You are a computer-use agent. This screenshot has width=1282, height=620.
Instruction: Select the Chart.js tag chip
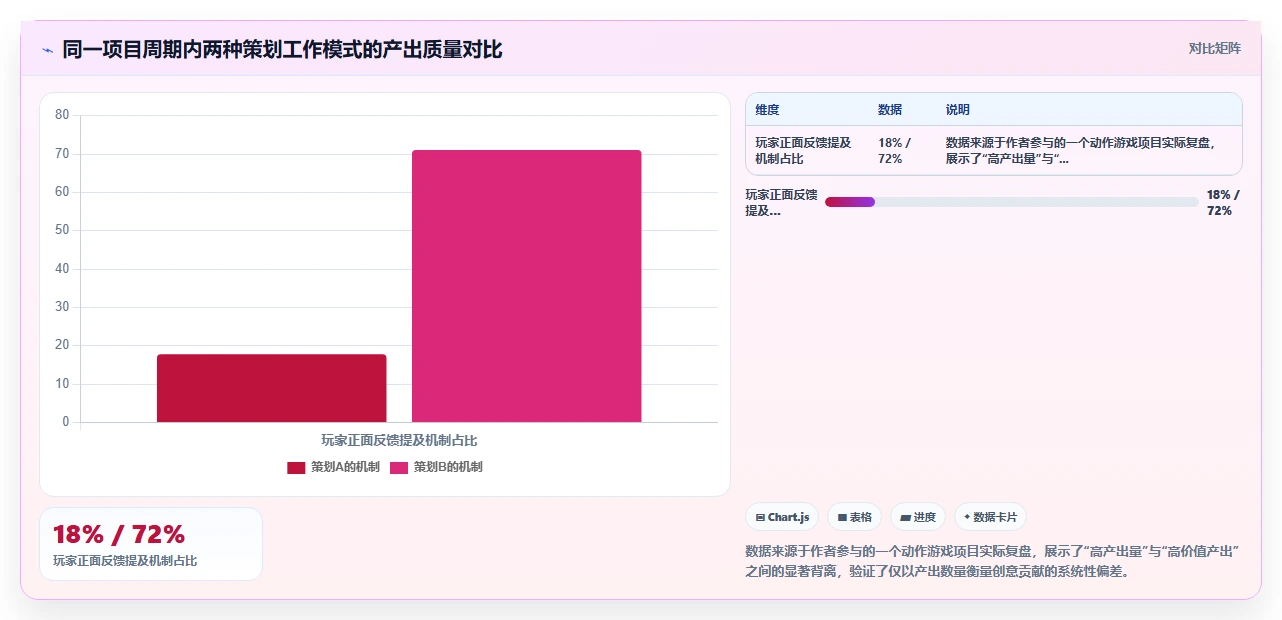pyautogui.click(x=782, y=517)
